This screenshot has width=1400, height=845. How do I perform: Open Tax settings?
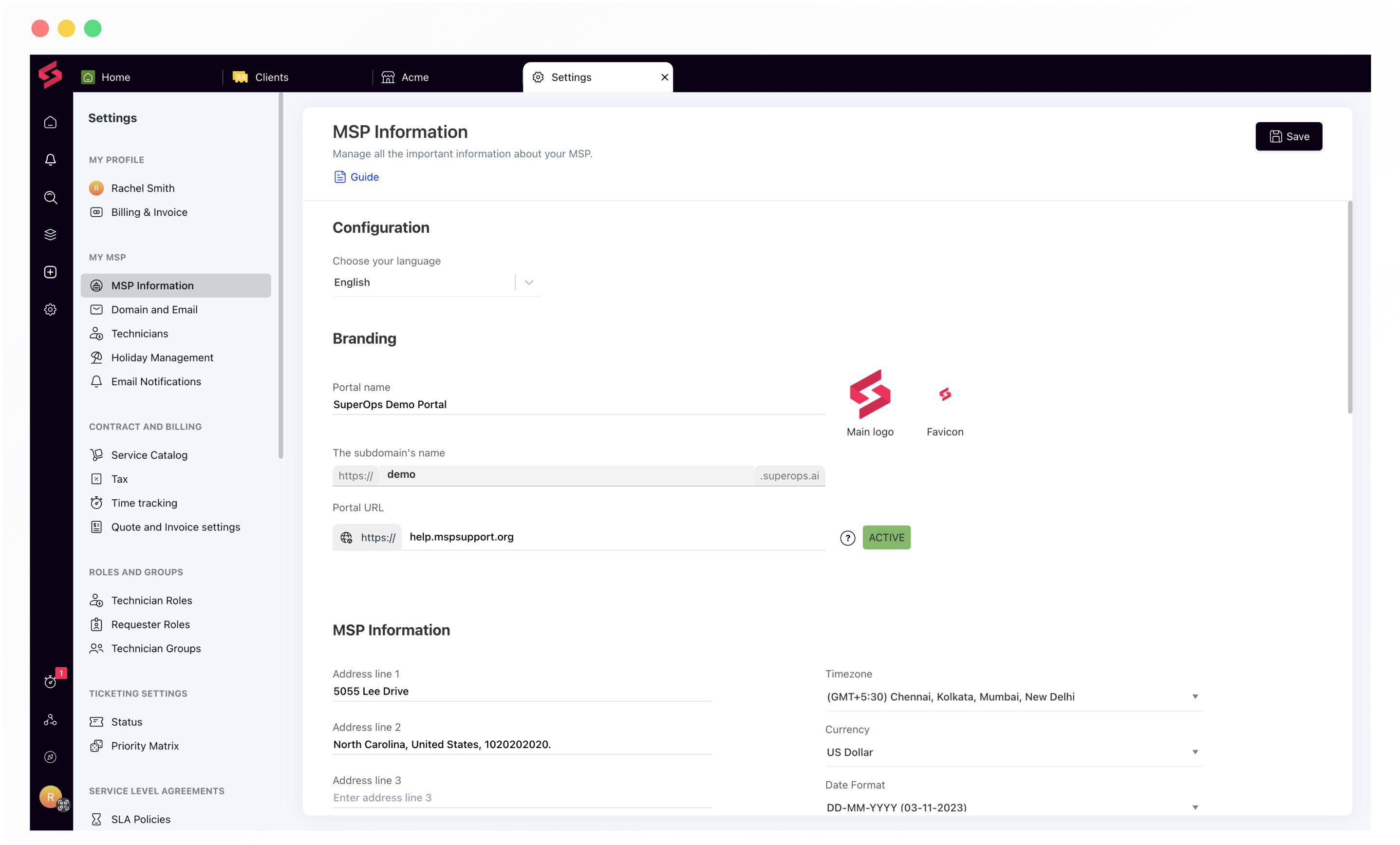click(x=176, y=479)
